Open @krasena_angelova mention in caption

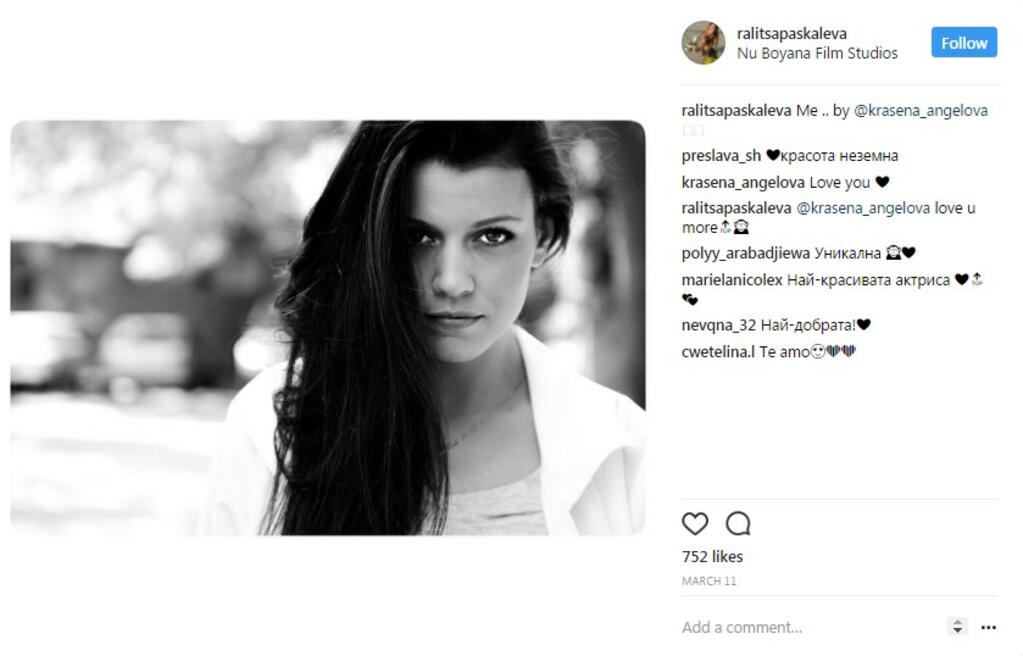point(921,110)
